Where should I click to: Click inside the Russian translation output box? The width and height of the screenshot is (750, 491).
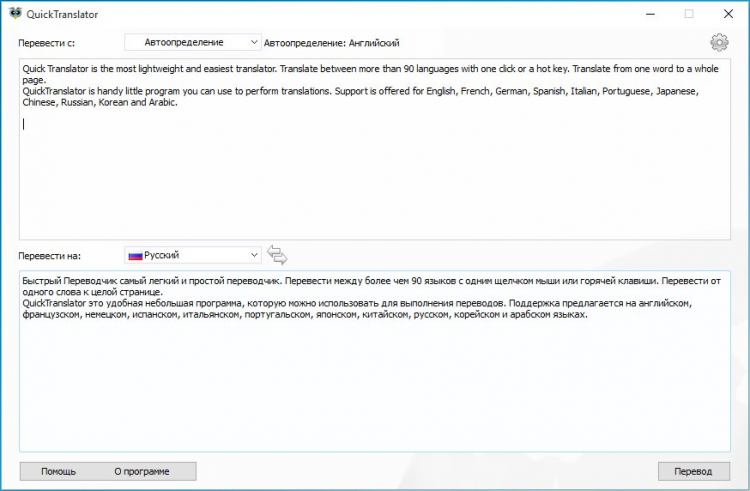point(375,361)
